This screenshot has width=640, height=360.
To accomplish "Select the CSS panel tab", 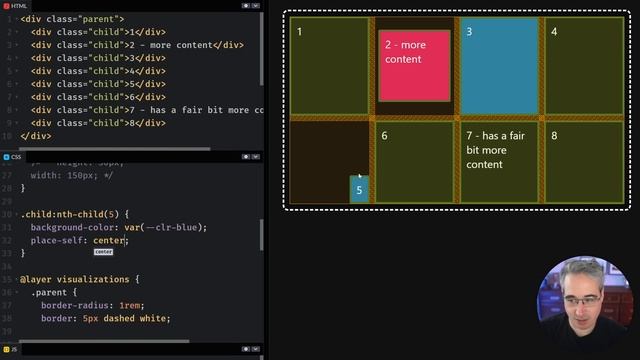I will pyautogui.click(x=12, y=157).
